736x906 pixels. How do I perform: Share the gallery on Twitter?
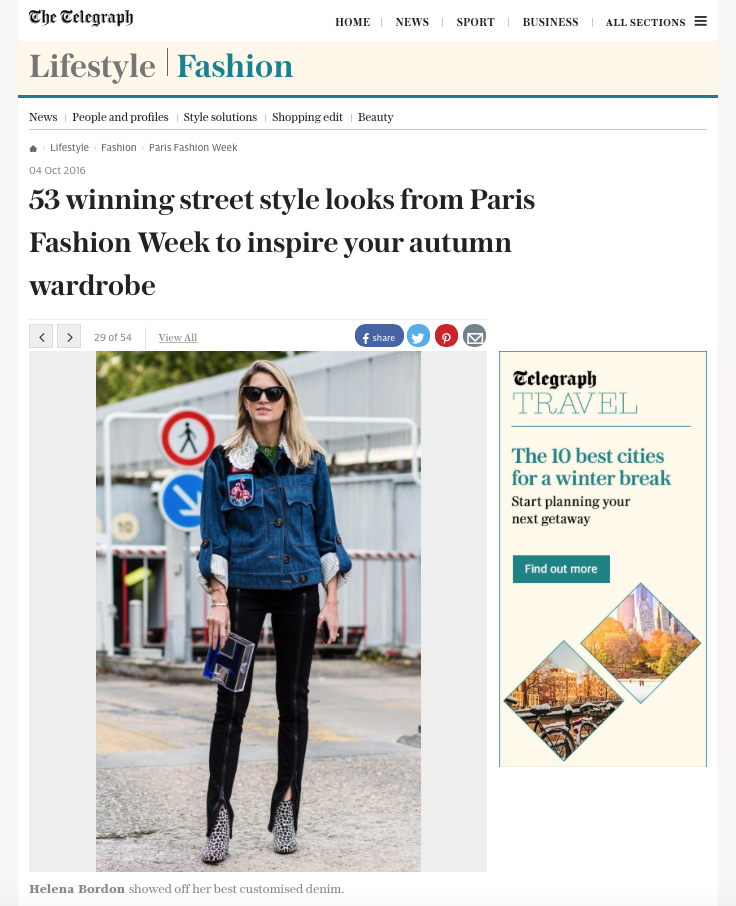[x=418, y=336]
